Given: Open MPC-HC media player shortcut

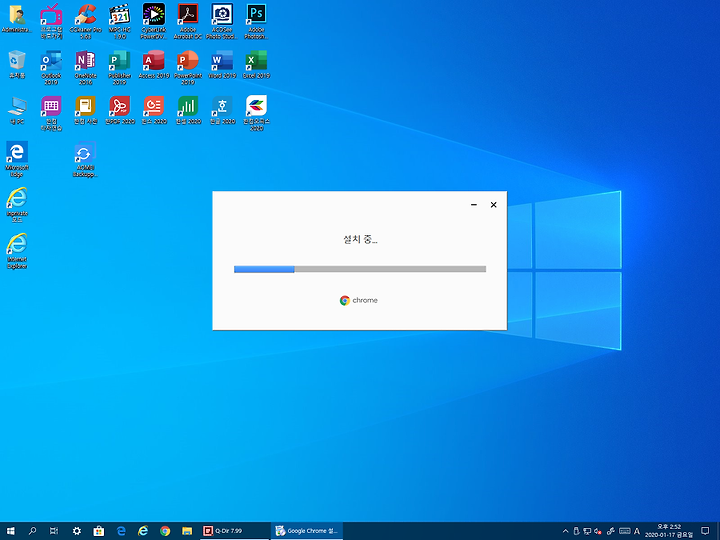Looking at the screenshot, I should [119, 21].
